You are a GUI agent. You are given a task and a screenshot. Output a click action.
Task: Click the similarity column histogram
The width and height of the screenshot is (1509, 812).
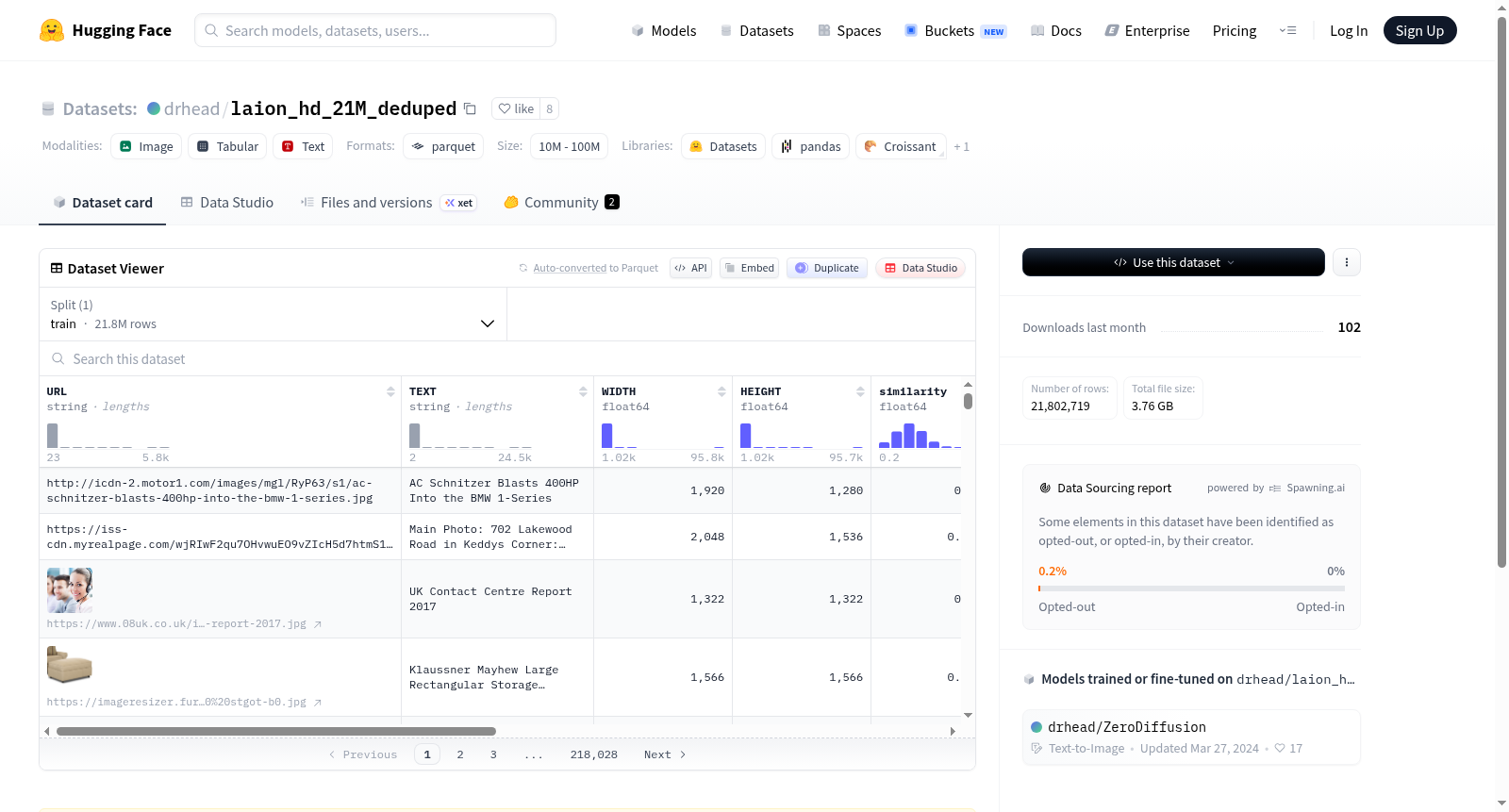[920, 435]
